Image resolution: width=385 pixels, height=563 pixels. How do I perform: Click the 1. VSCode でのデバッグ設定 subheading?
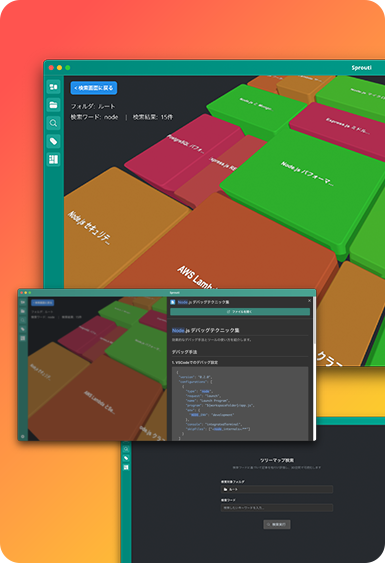pos(195,363)
